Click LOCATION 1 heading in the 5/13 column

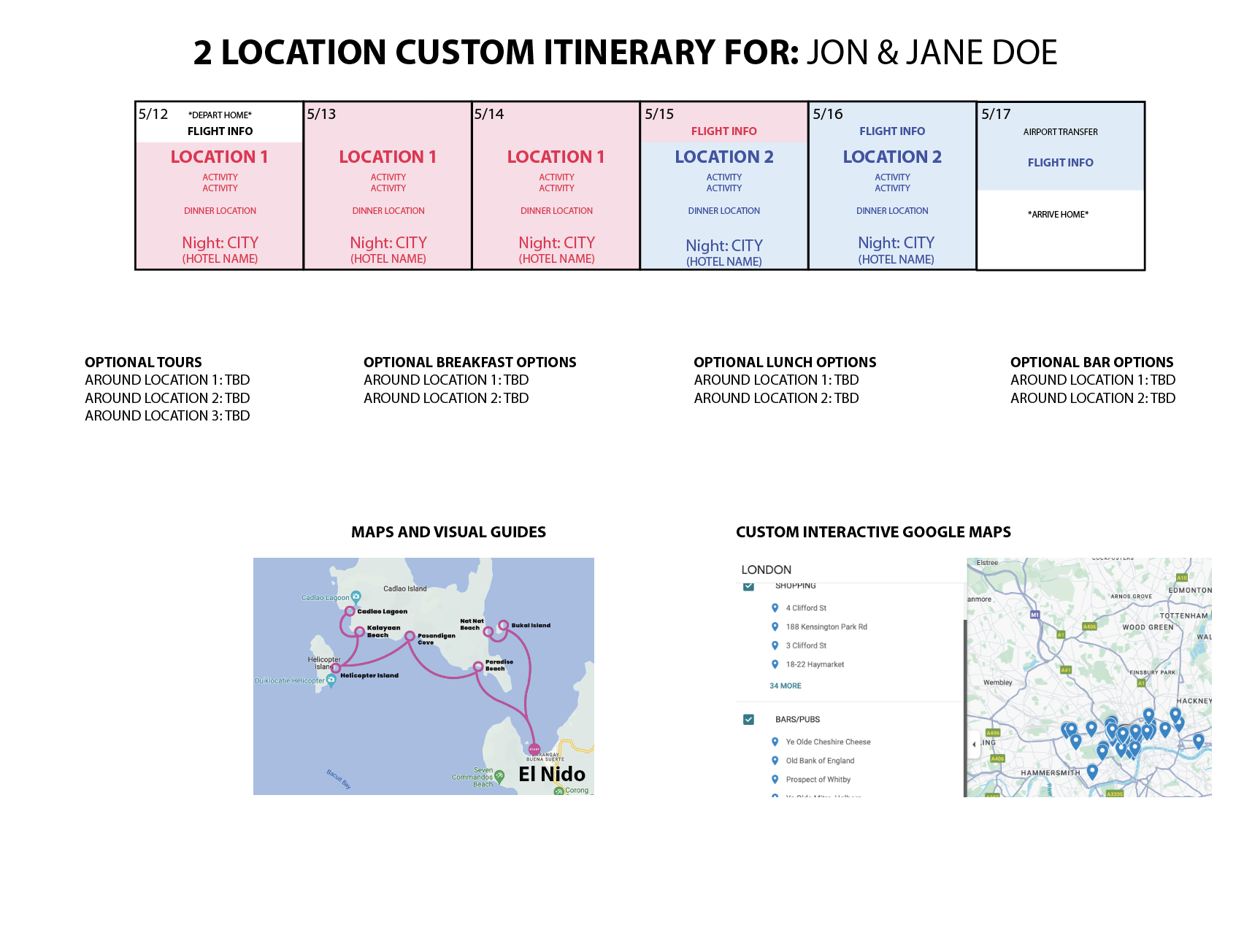pos(388,157)
